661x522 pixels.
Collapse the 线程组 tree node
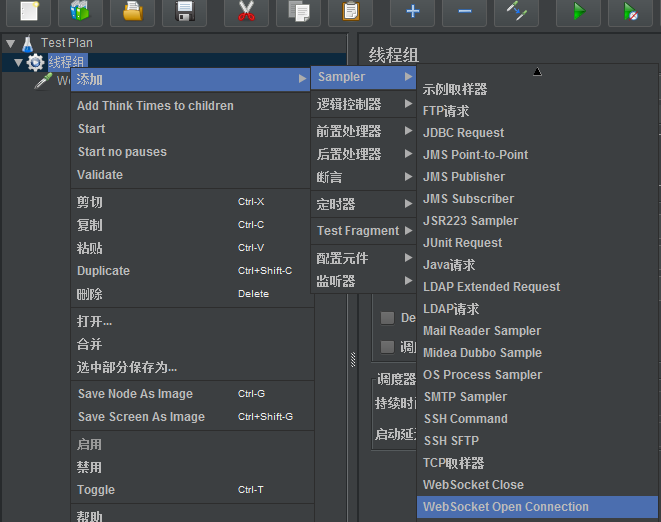pyautogui.click(x=18, y=63)
